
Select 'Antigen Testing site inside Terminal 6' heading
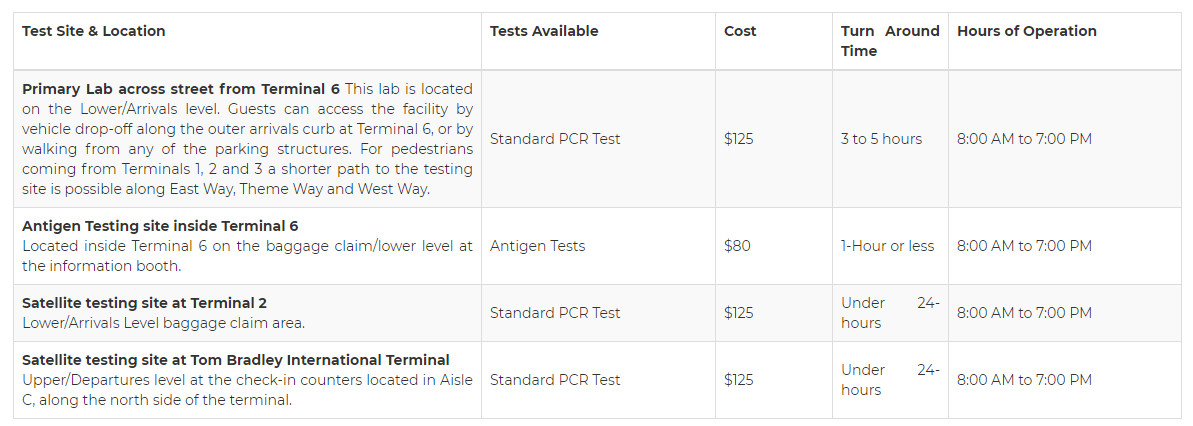click(160, 226)
